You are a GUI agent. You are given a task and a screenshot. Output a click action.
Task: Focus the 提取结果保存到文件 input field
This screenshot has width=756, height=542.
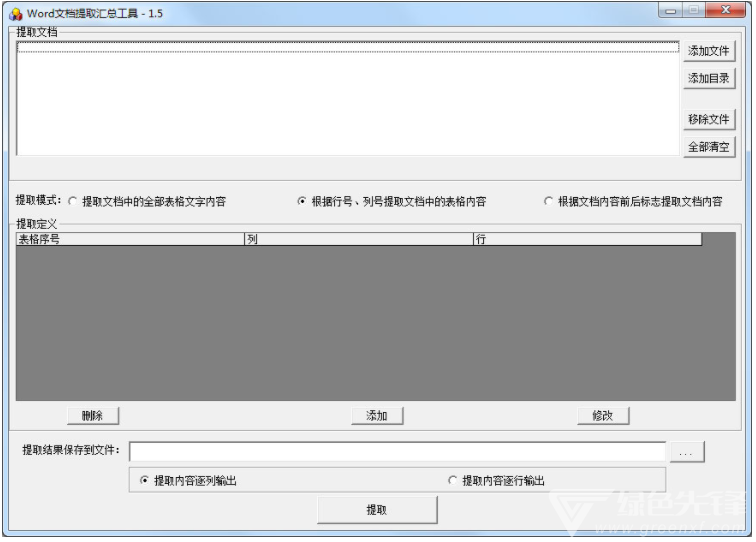pos(397,452)
